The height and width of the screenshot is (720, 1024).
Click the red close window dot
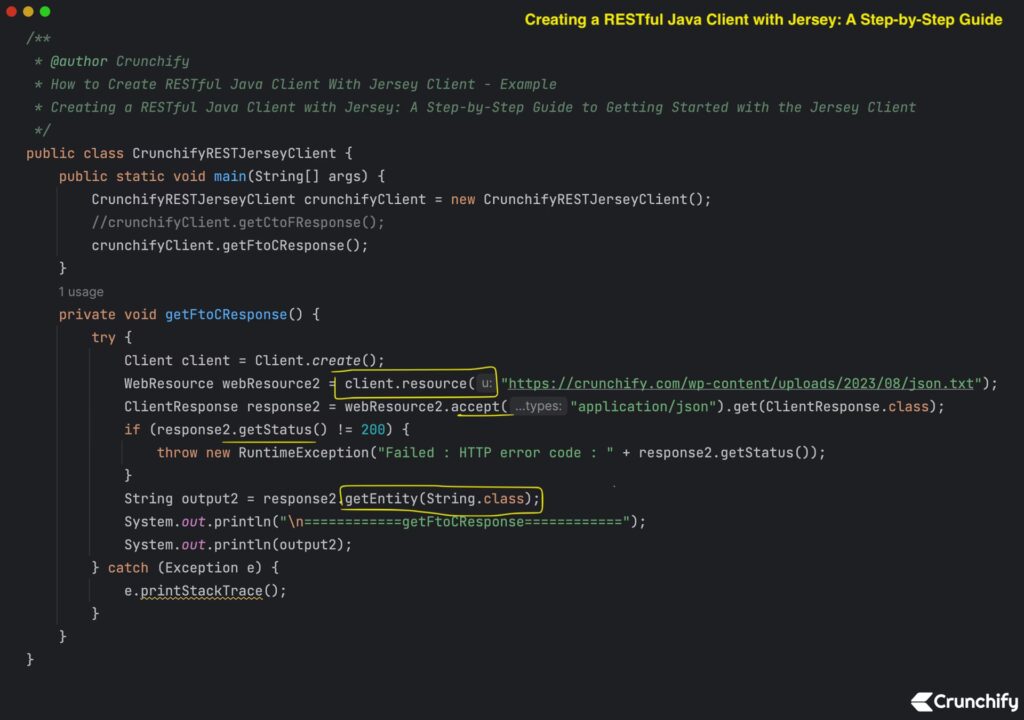coord(10,11)
